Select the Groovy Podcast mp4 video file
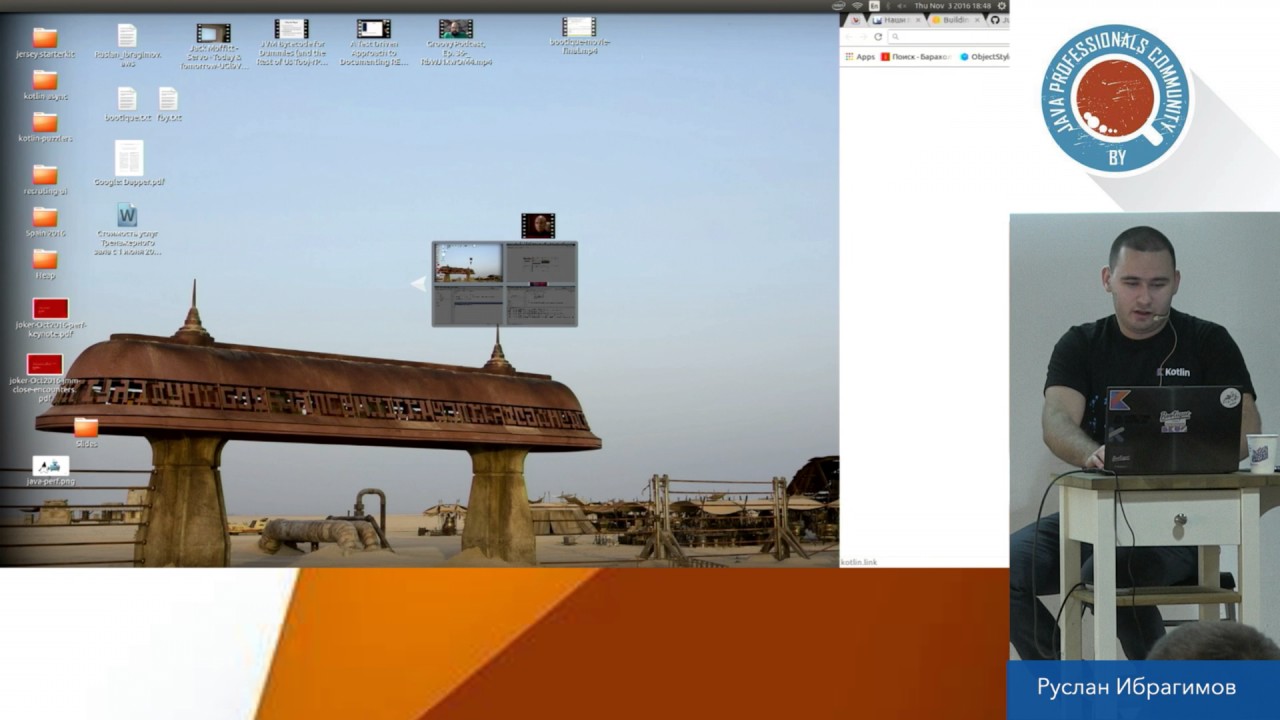The image size is (1280, 720). point(456,29)
